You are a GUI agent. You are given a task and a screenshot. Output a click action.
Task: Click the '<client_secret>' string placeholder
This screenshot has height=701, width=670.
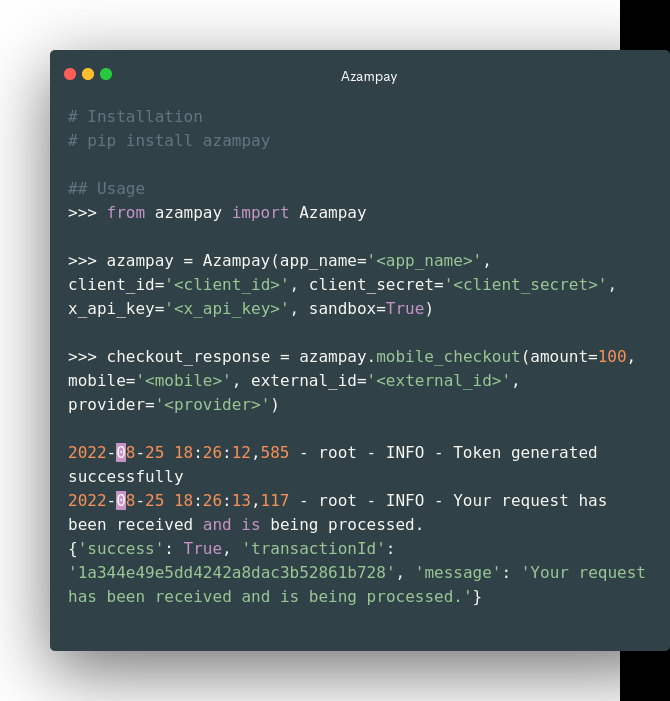[525, 285]
